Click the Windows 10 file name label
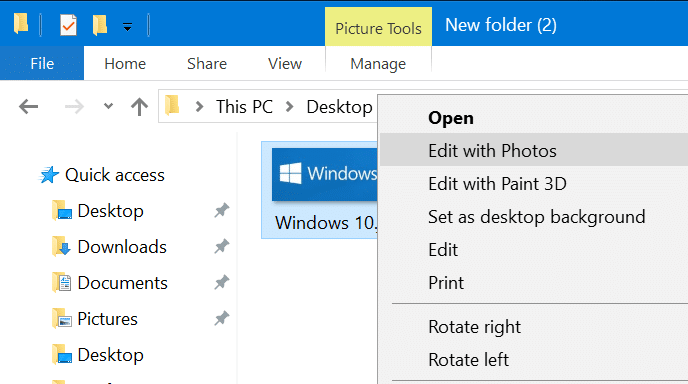 [x=326, y=223]
